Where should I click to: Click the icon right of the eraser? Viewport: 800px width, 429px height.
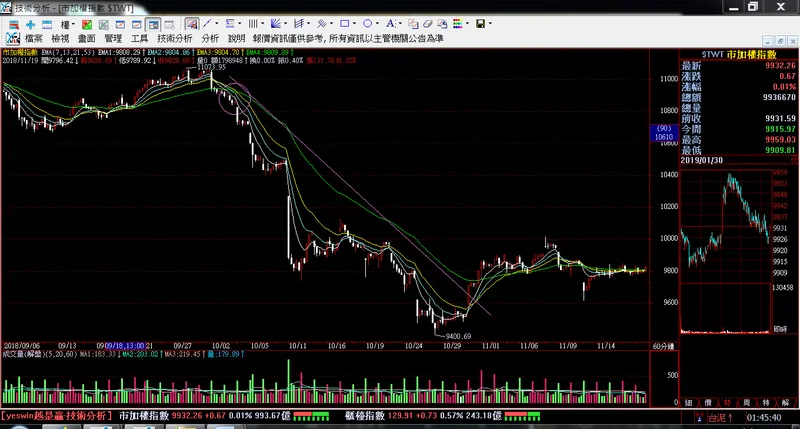pyautogui.click(x=442, y=24)
